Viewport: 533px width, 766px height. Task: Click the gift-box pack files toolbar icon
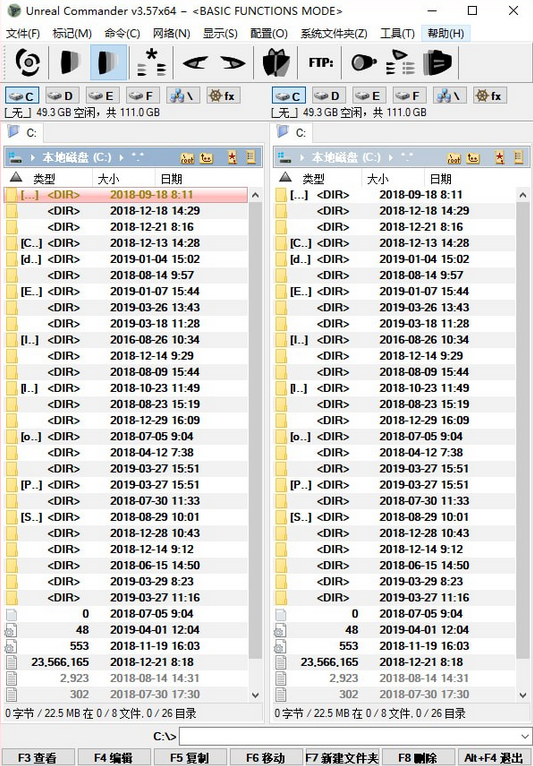tap(276, 63)
